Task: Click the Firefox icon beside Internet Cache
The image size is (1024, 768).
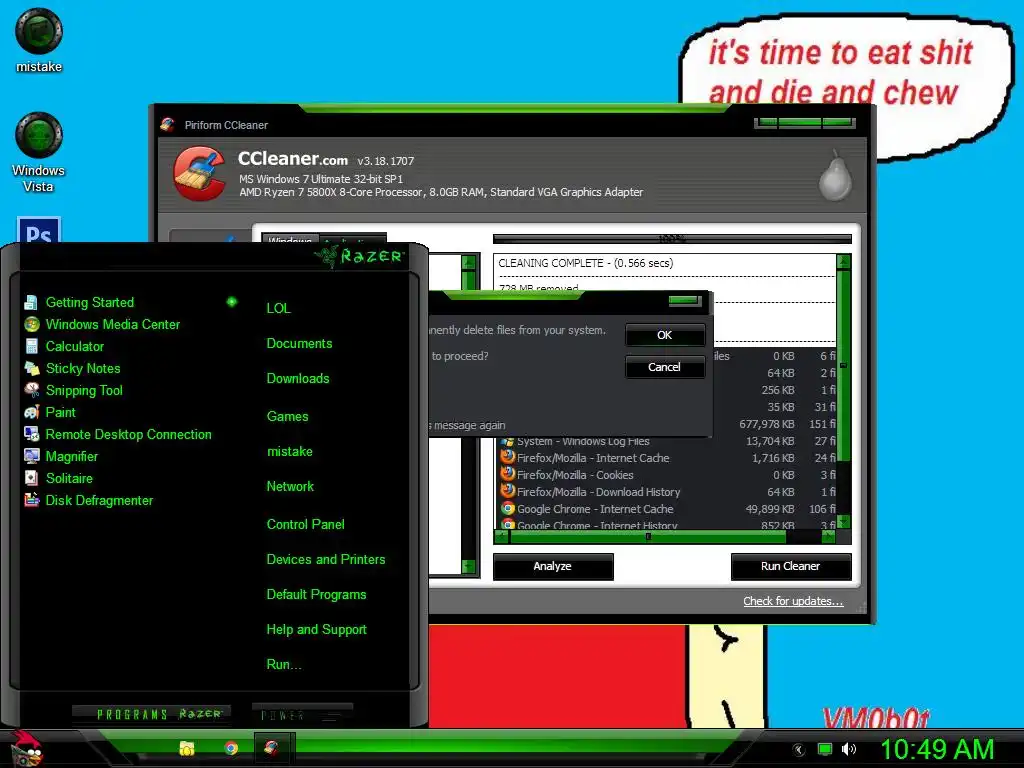Action: point(507,457)
